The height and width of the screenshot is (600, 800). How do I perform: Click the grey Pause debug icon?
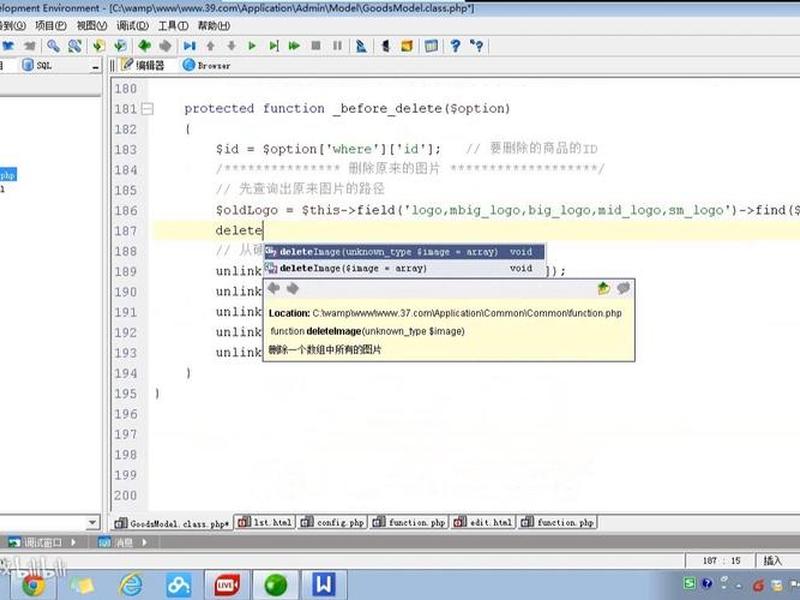[x=337, y=46]
